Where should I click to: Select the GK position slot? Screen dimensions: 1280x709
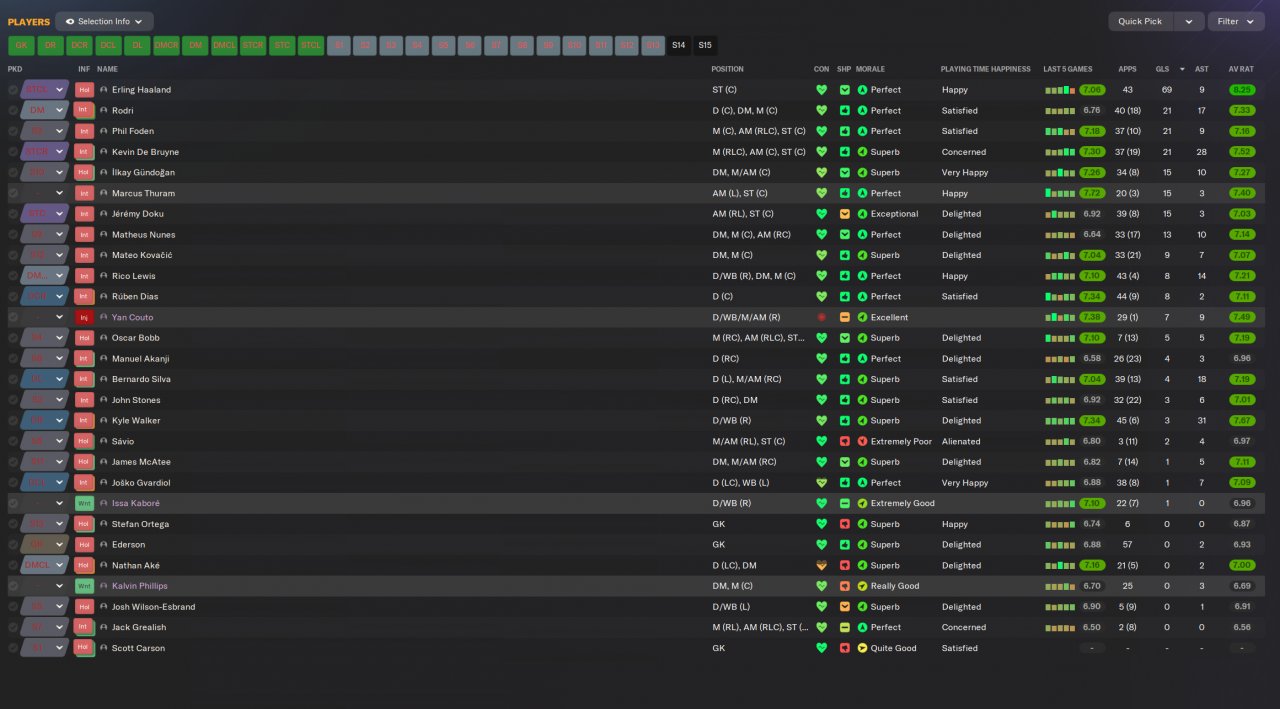[x=21, y=45]
